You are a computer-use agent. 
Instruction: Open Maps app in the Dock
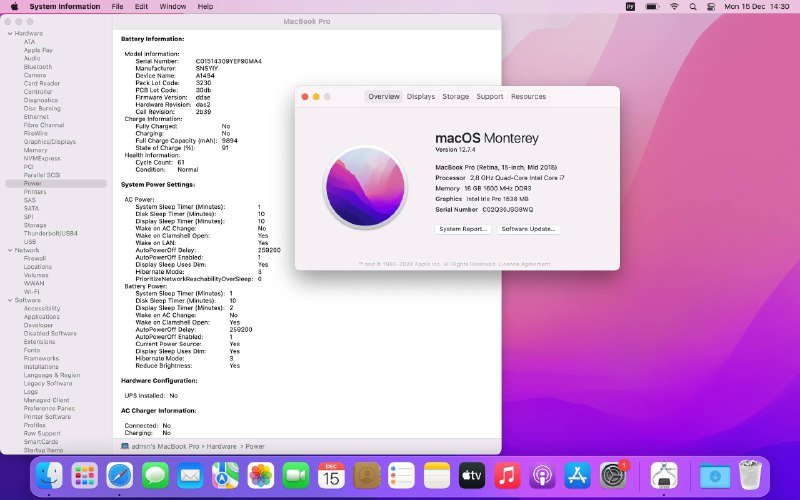[226, 476]
